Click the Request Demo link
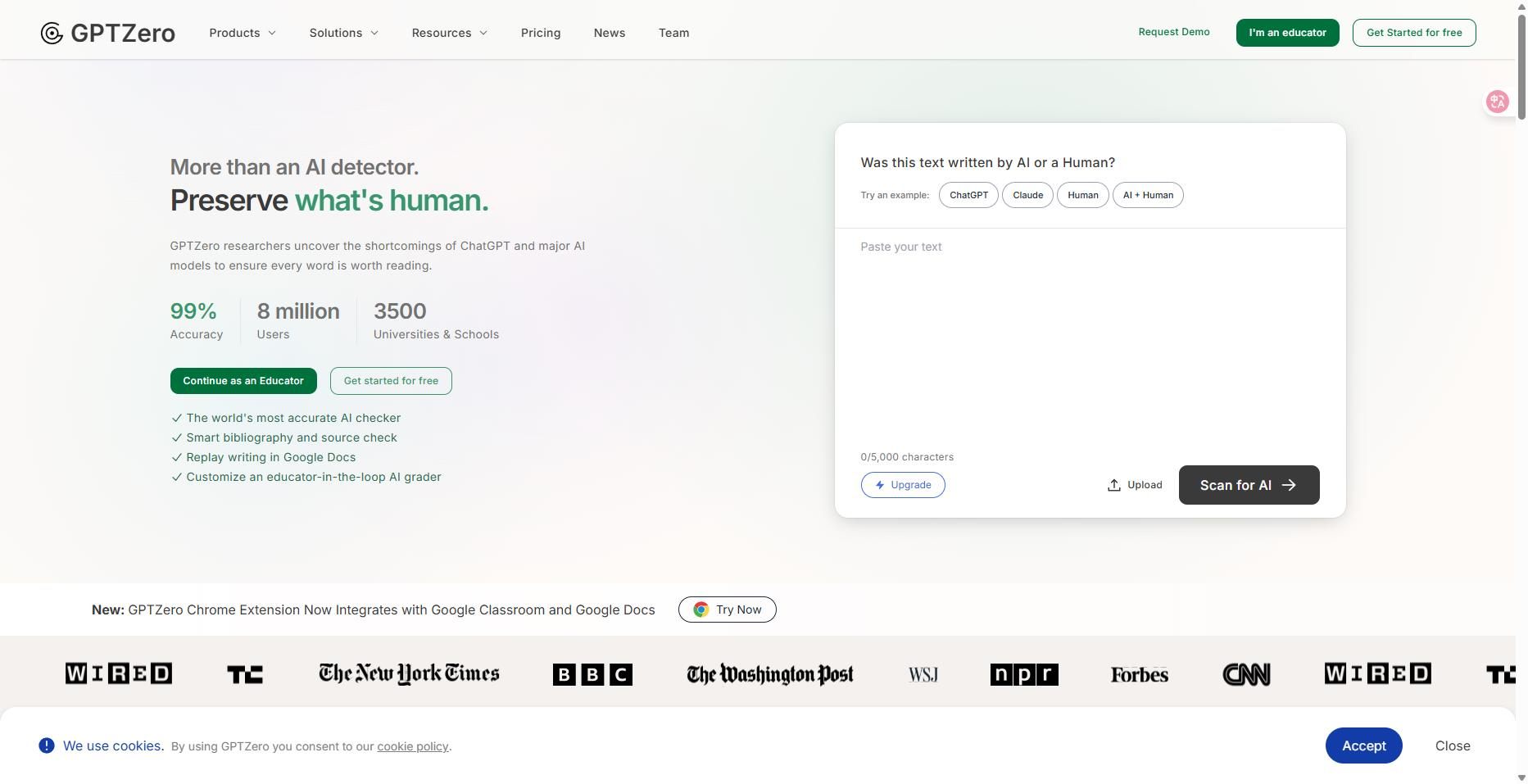Screen dimensions: 1528x784 1174,32
